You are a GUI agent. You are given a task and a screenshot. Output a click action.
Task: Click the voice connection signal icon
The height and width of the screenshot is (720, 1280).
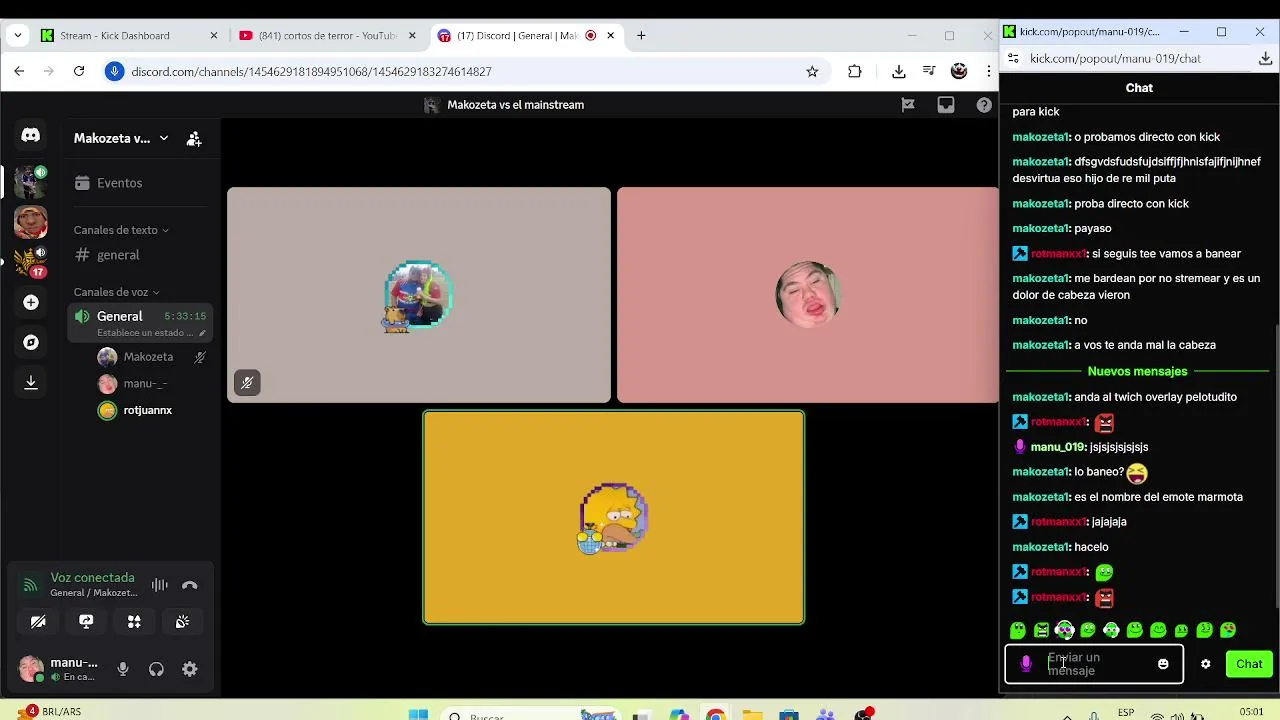[x=30, y=585]
